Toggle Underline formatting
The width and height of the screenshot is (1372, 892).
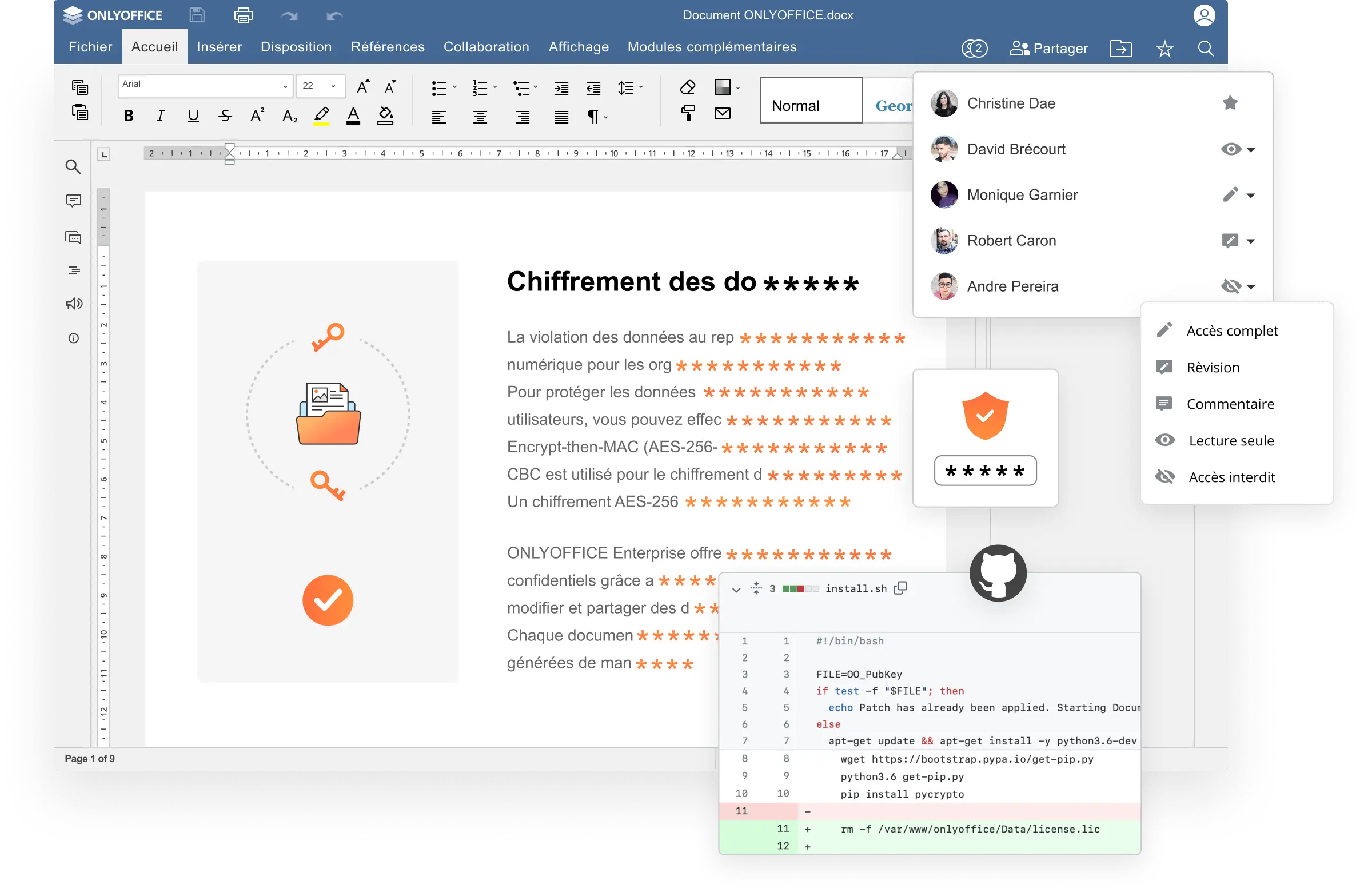(x=193, y=116)
